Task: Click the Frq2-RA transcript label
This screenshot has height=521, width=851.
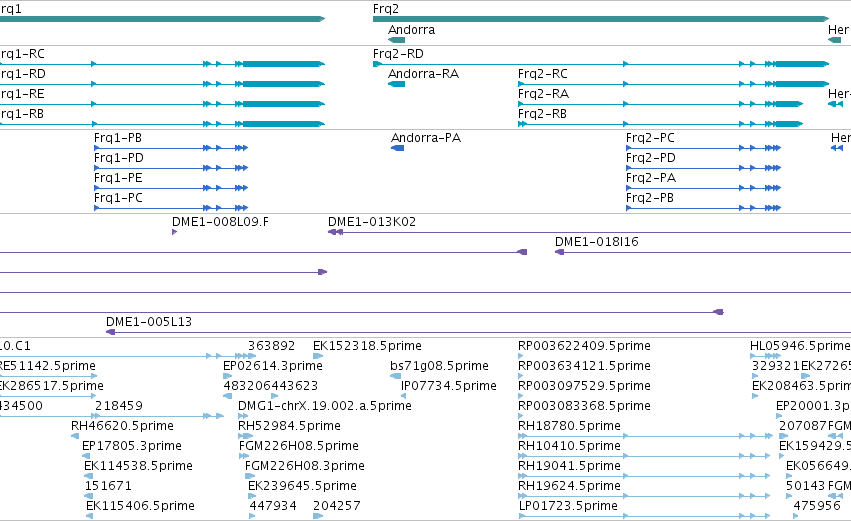Action: coord(543,94)
